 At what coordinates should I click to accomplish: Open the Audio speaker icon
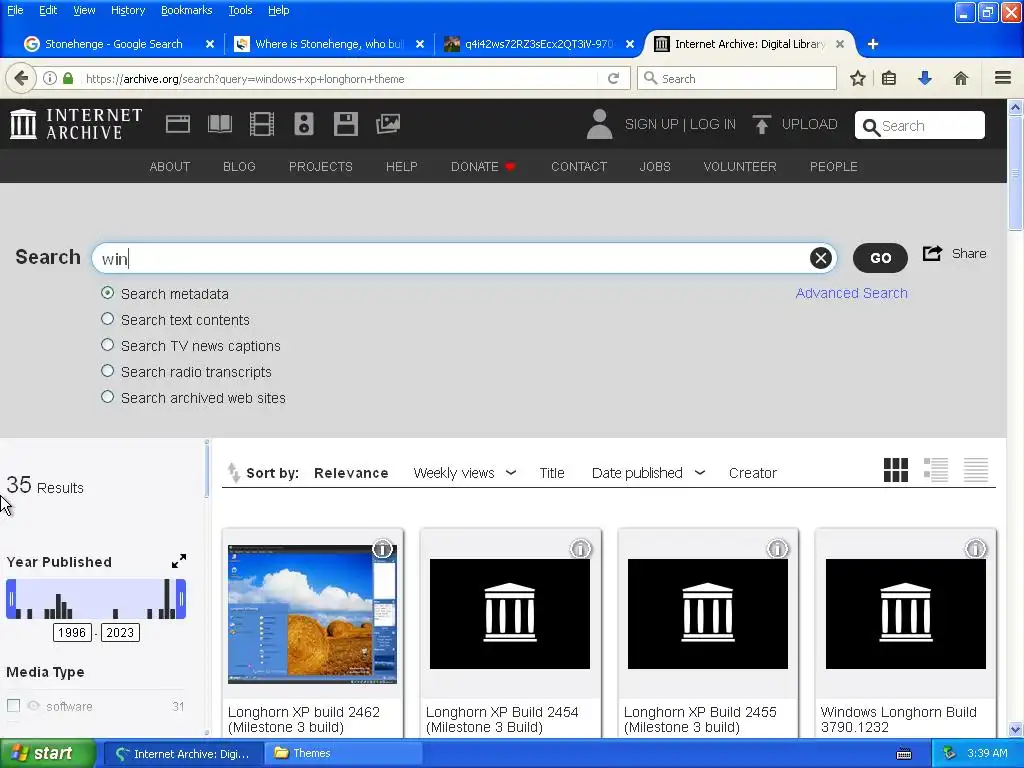(x=304, y=124)
